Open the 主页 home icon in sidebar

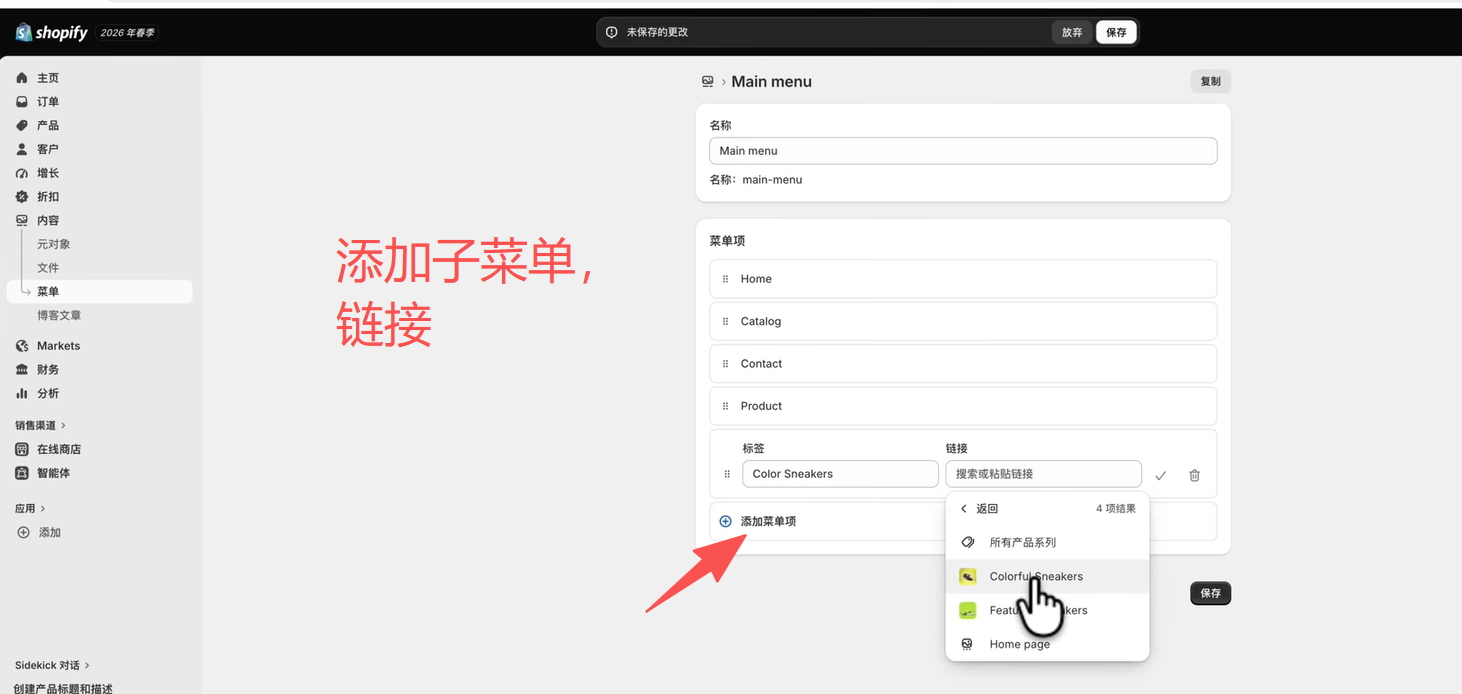click(x=22, y=78)
